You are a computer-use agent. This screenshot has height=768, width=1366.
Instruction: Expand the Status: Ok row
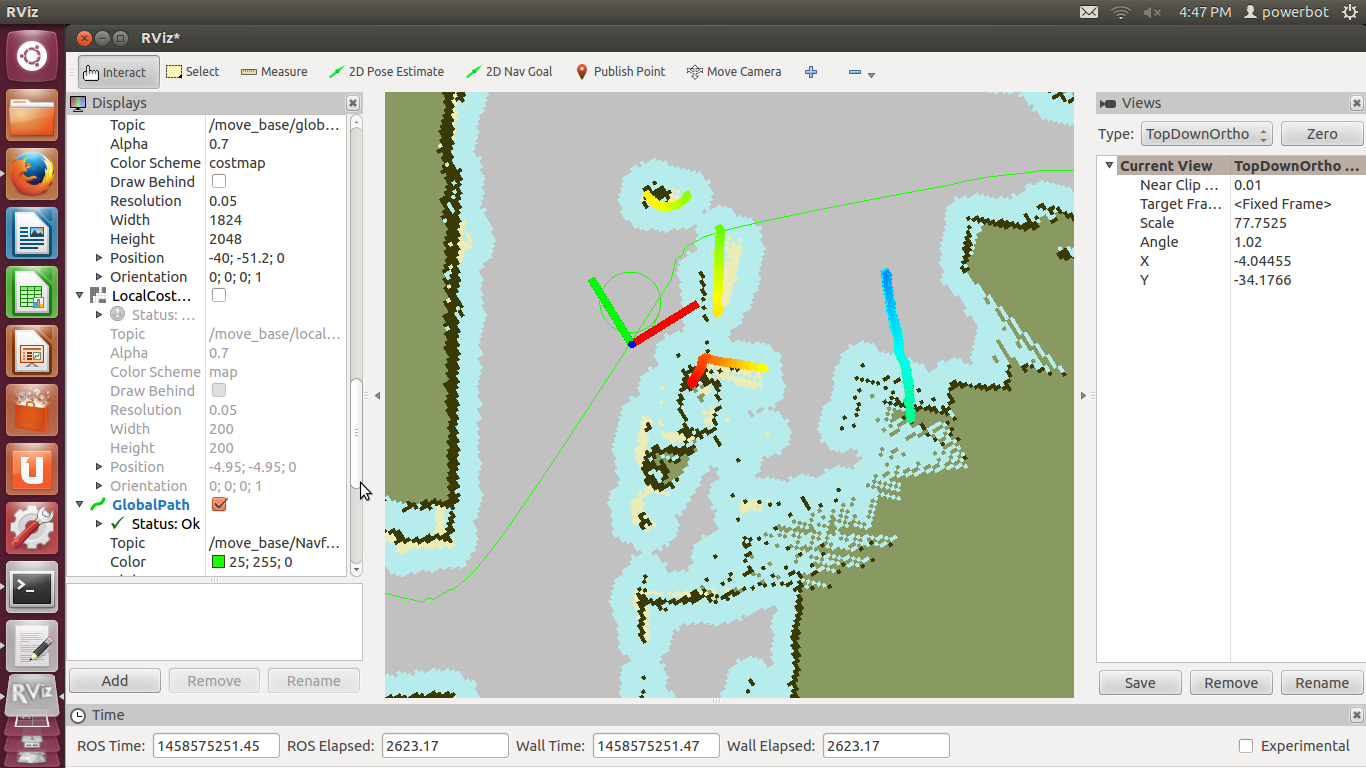[99, 524]
